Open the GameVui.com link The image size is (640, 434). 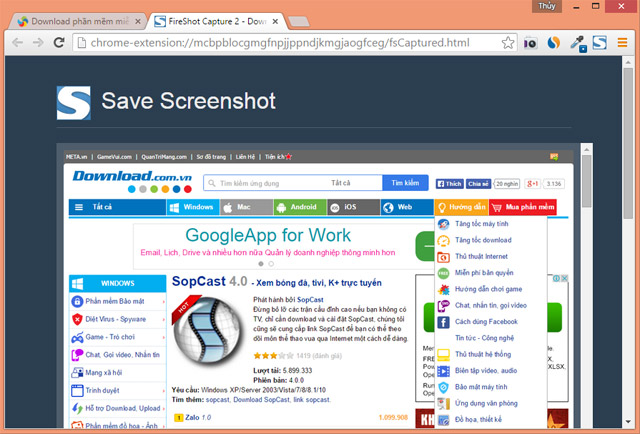(114, 157)
